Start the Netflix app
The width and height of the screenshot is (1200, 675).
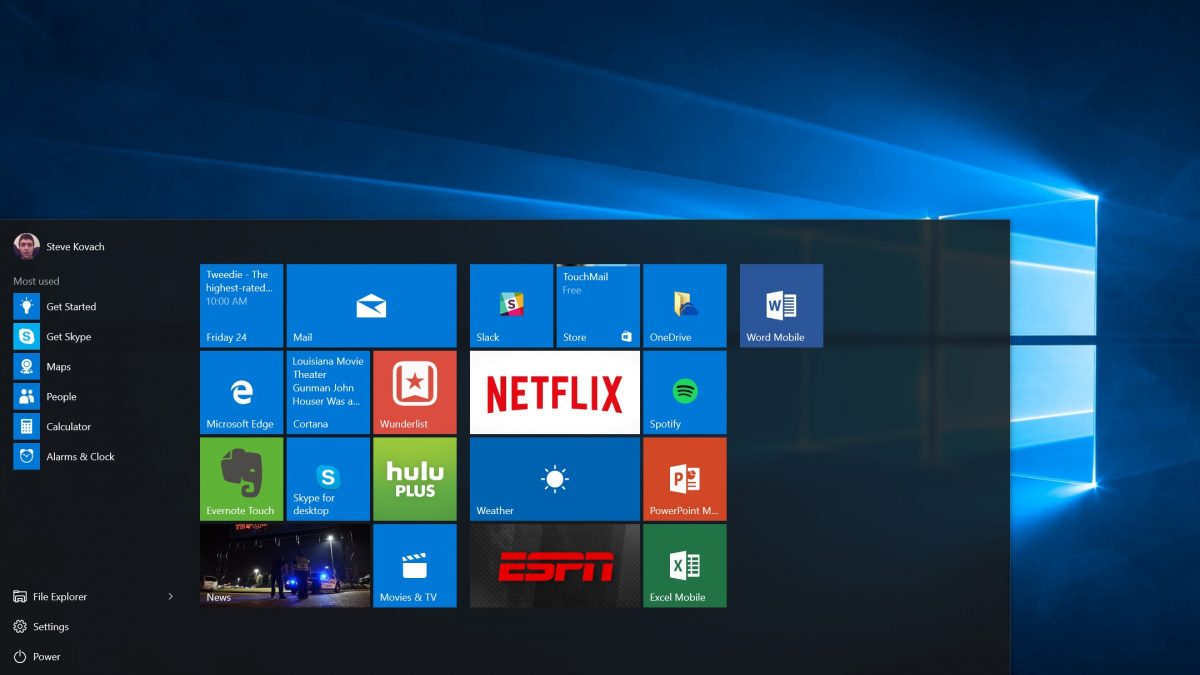(554, 392)
